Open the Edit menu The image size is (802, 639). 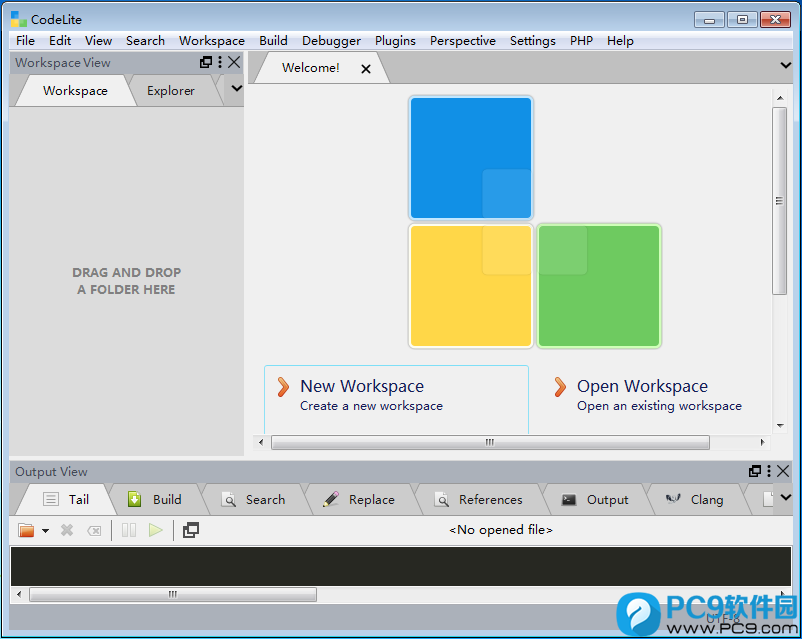coord(60,40)
